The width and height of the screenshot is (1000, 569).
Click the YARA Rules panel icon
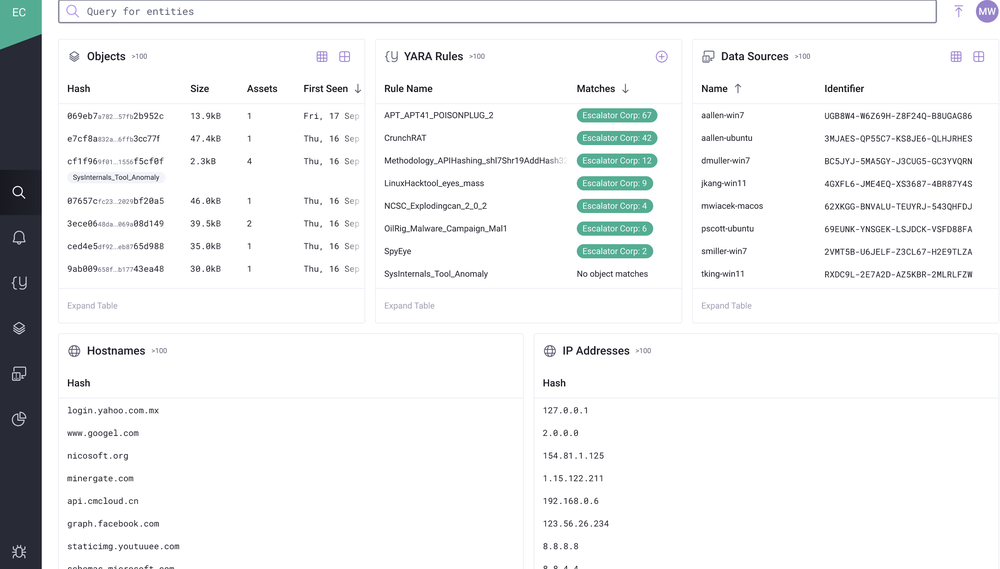pyautogui.click(x=392, y=57)
